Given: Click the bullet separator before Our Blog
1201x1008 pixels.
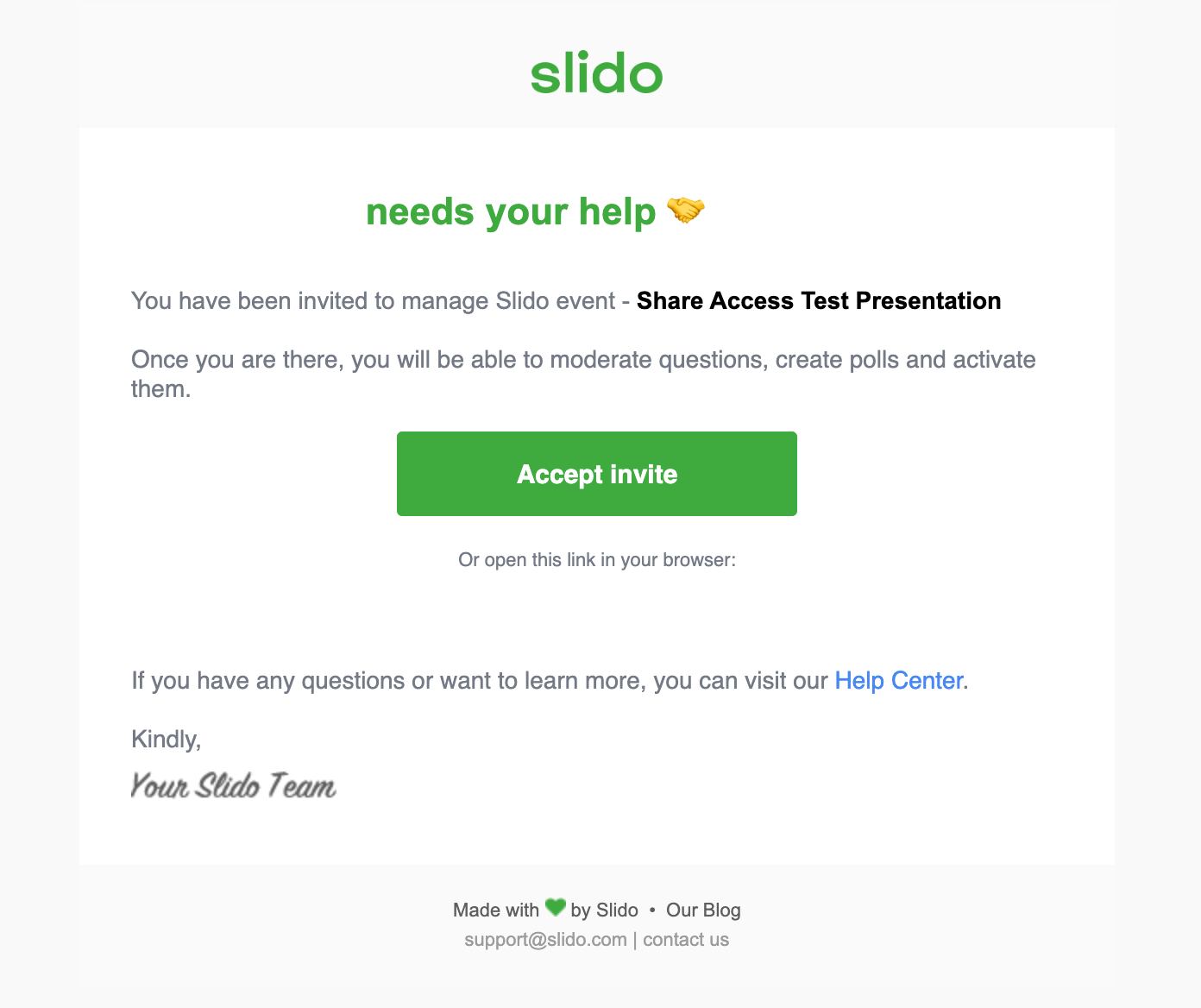Looking at the screenshot, I should (x=652, y=910).
